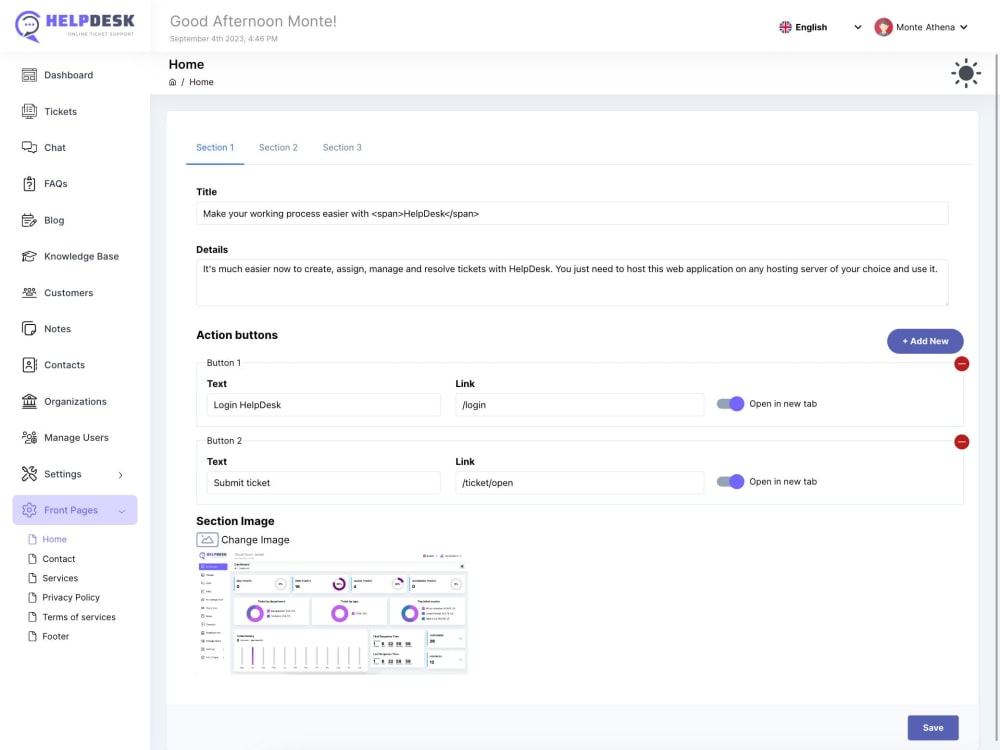Image resolution: width=1000 pixels, height=750 pixels.
Task: Toggle Open in new tab for Button 1
Action: tap(730, 404)
